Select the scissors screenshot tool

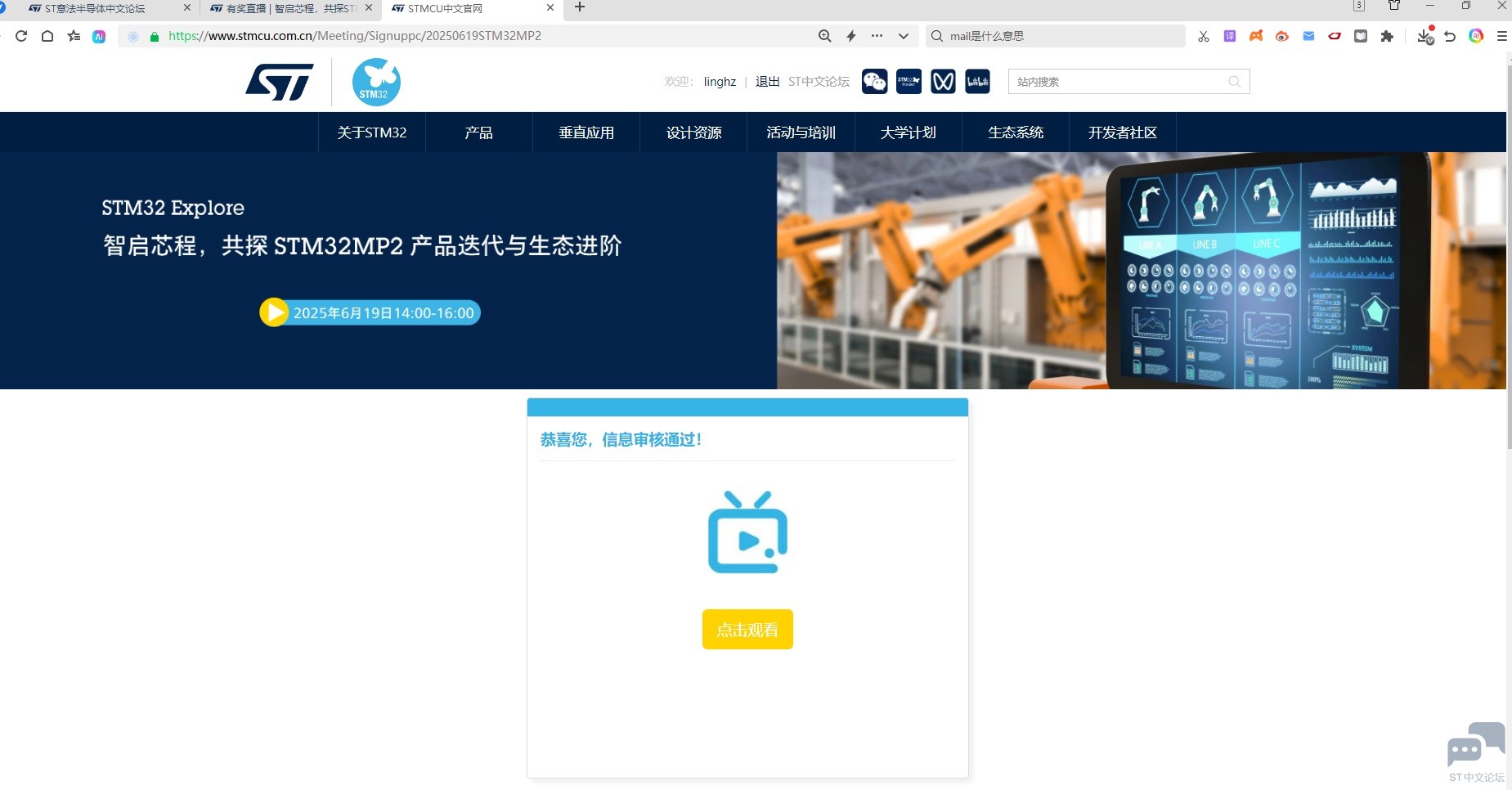click(1204, 36)
